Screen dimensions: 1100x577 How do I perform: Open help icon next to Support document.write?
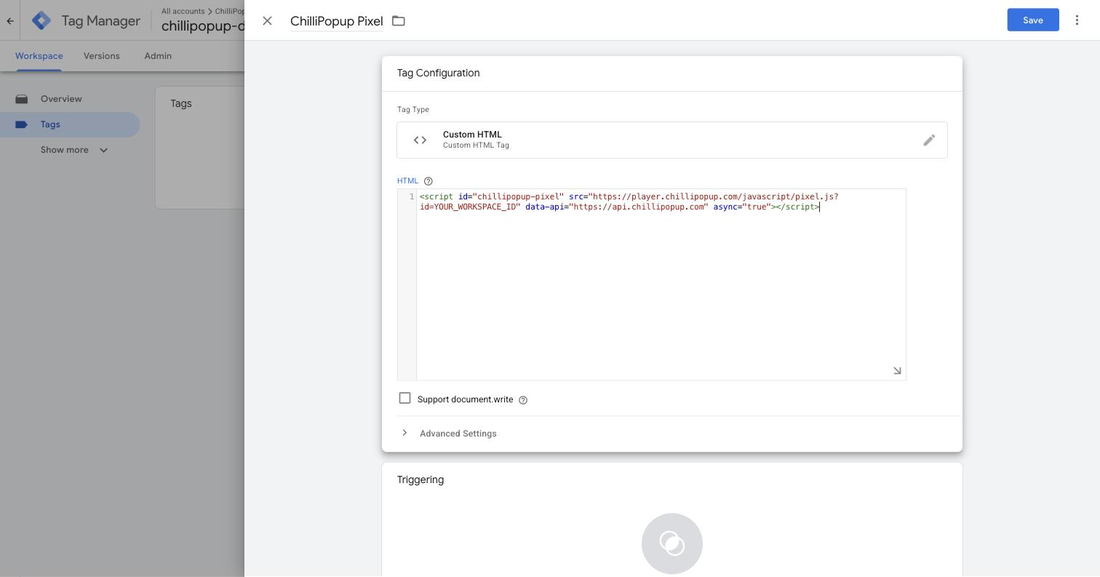(523, 400)
